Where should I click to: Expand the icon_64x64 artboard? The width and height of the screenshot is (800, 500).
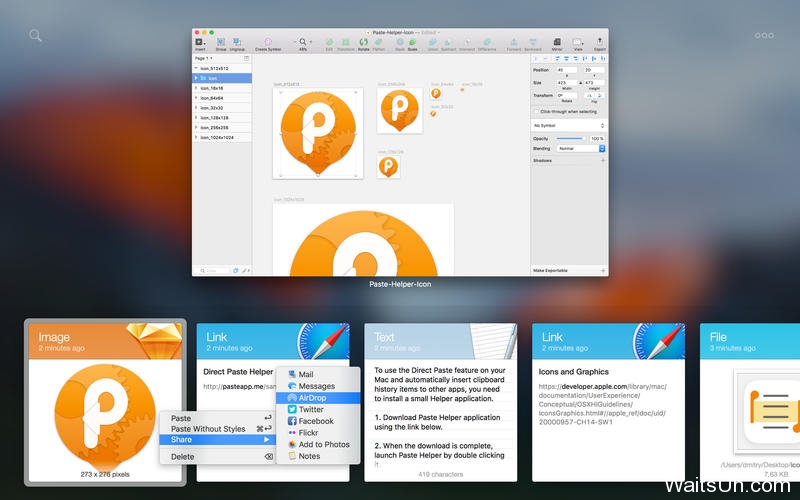(x=197, y=98)
